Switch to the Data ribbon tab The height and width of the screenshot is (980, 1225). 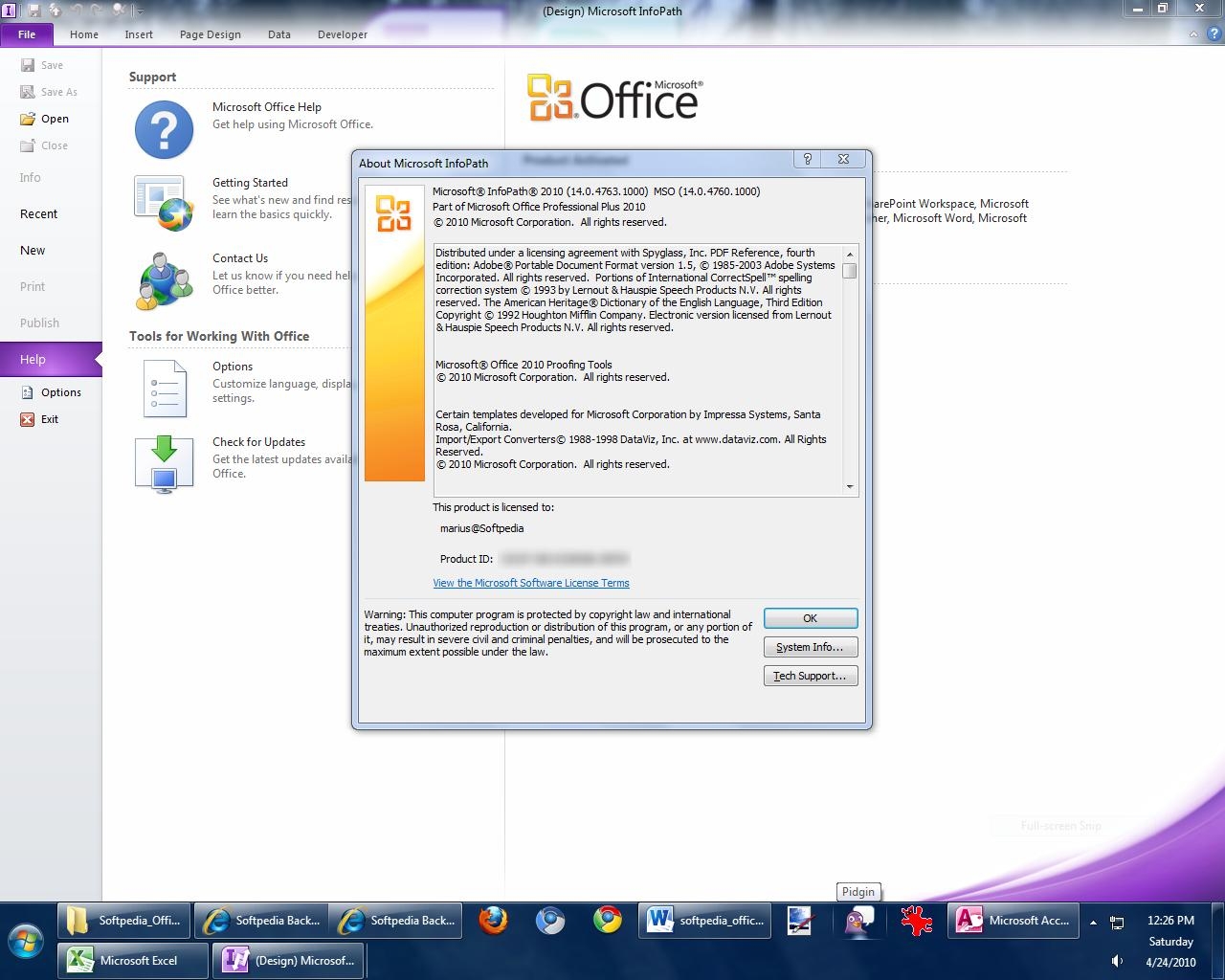pos(279,34)
